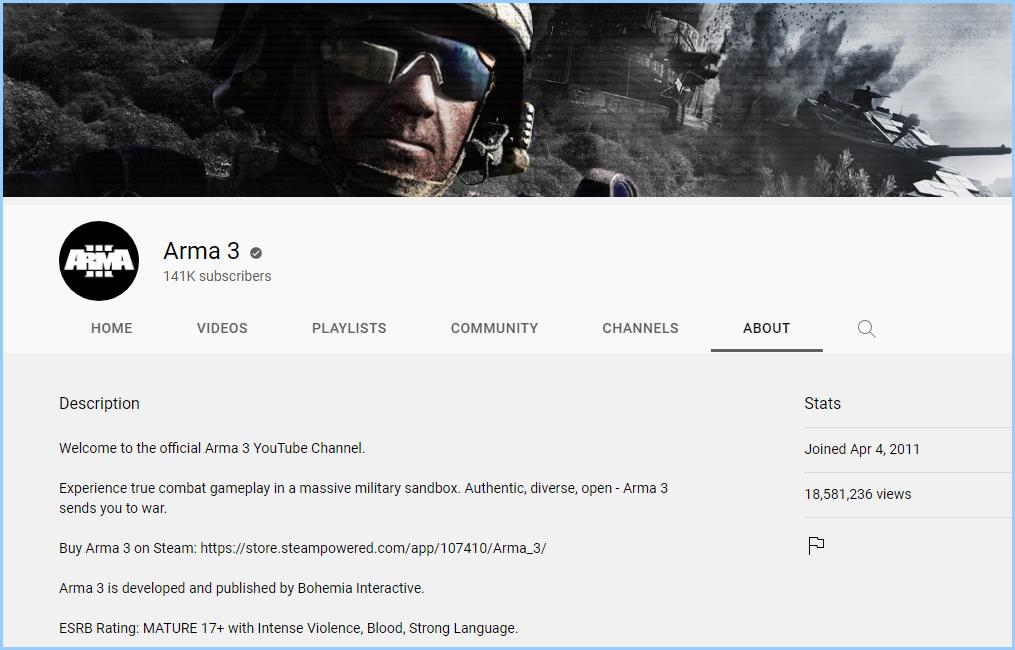Viewport: 1015px width, 650px height.
Task: Click the Arma 3 channel avatar logo
Action: [99, 261]
